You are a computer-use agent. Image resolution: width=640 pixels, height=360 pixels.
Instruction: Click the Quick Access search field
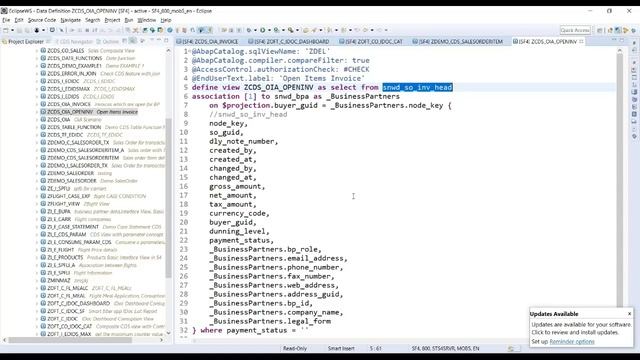click(x=575, y=30)
